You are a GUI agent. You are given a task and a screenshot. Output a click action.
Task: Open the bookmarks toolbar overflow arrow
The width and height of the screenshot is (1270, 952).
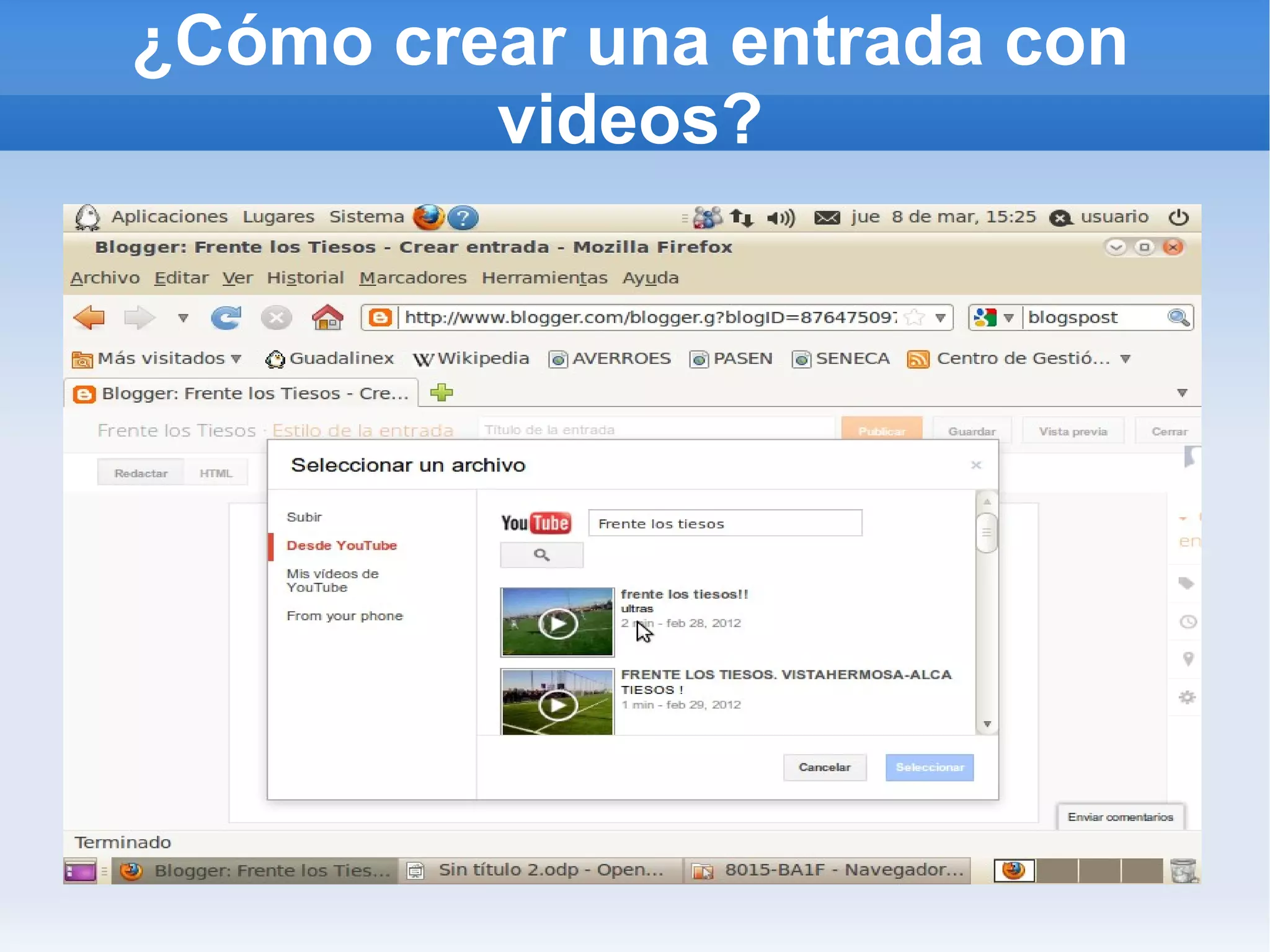pos(1126,358)
